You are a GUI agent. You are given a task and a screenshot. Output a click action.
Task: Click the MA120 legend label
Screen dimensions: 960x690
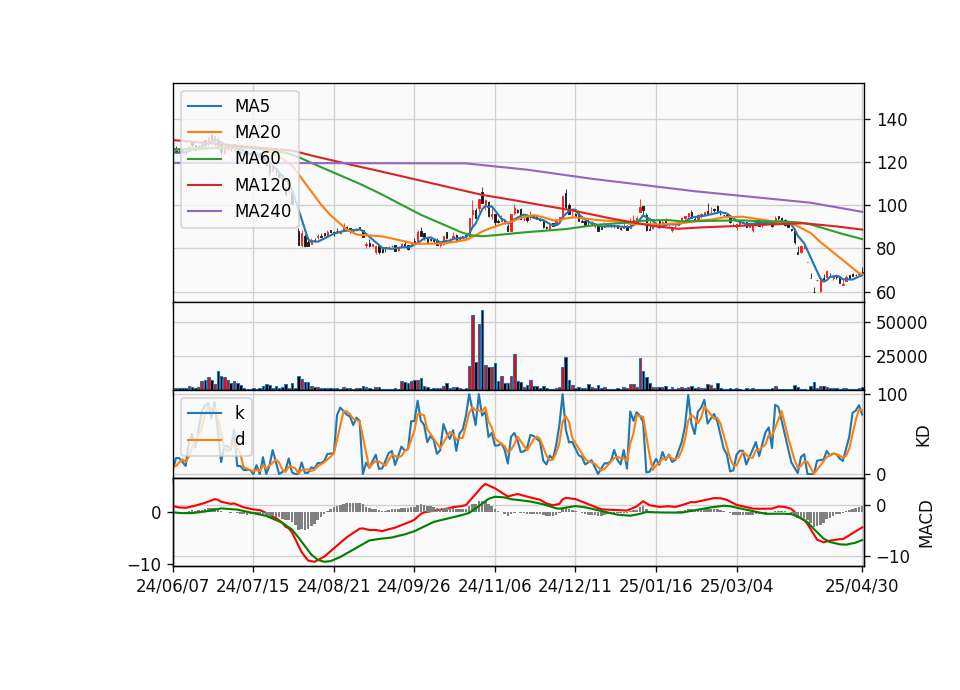point(263,184)
